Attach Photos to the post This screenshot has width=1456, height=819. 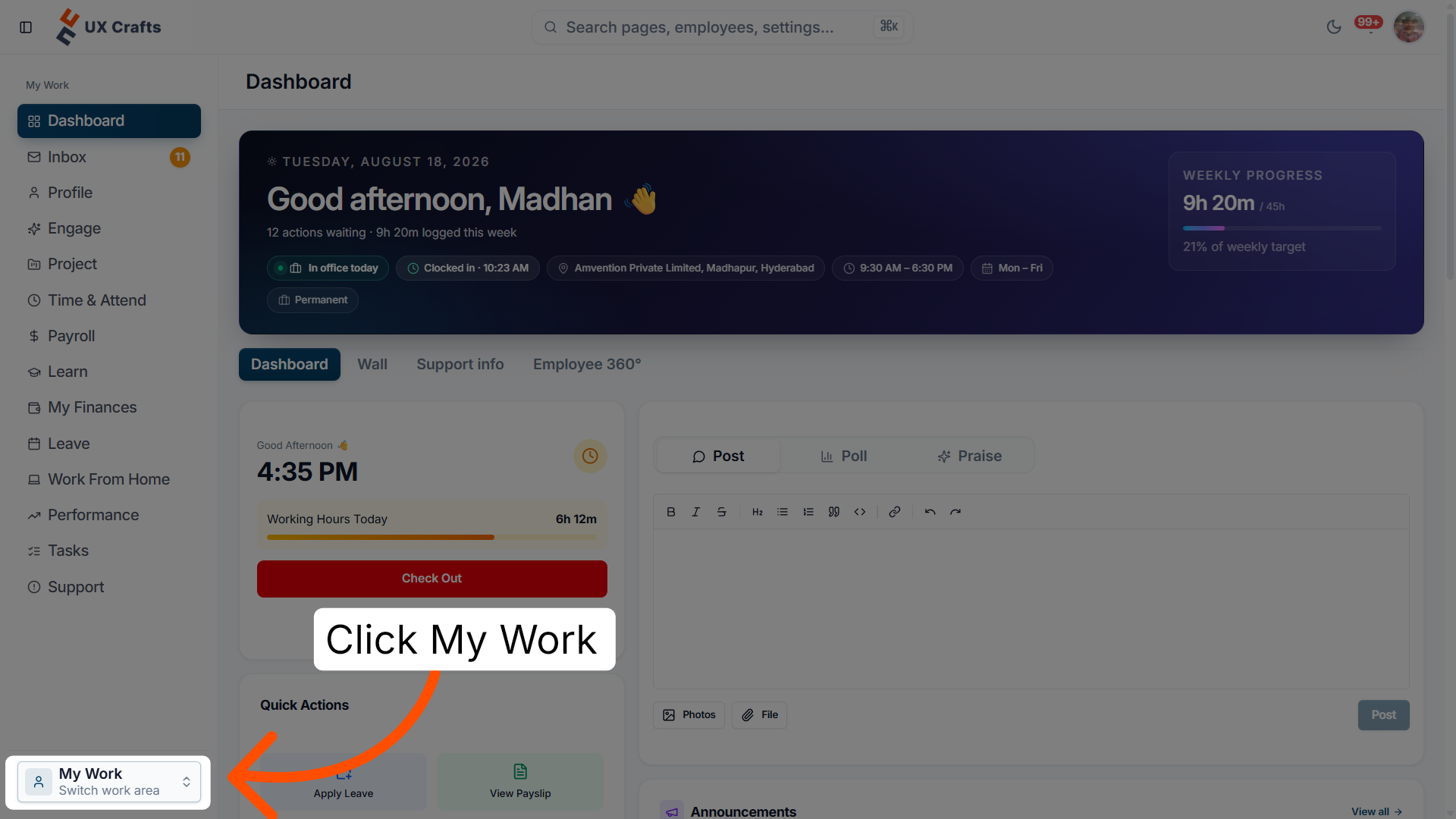coord(689,715)
